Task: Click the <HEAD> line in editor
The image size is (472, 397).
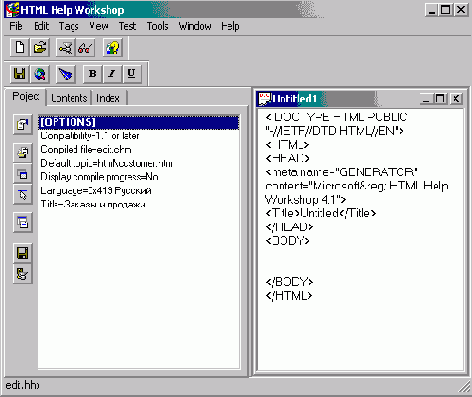Action: (287, 158)
